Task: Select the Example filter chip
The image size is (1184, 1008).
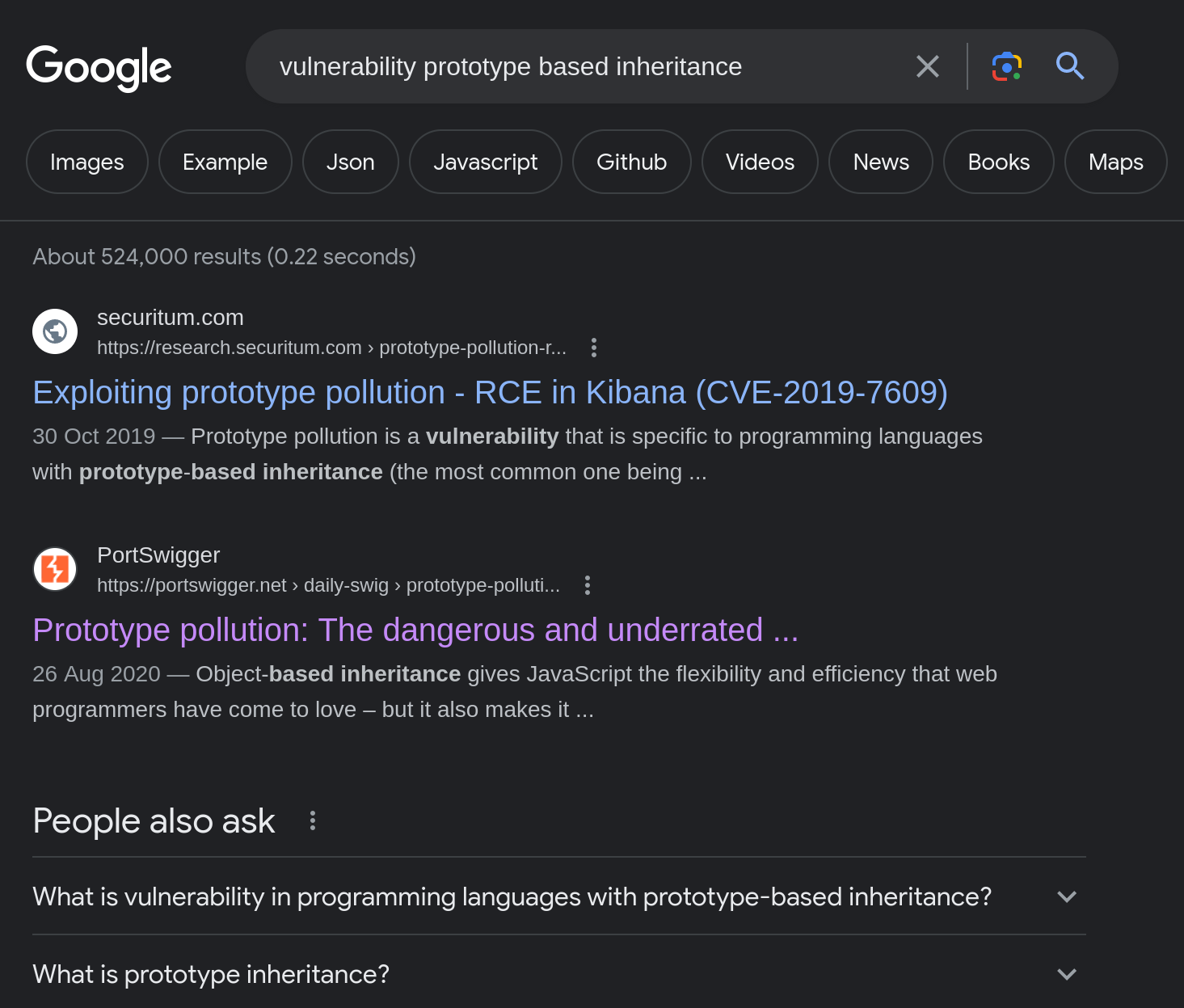Action: (225, 162)
